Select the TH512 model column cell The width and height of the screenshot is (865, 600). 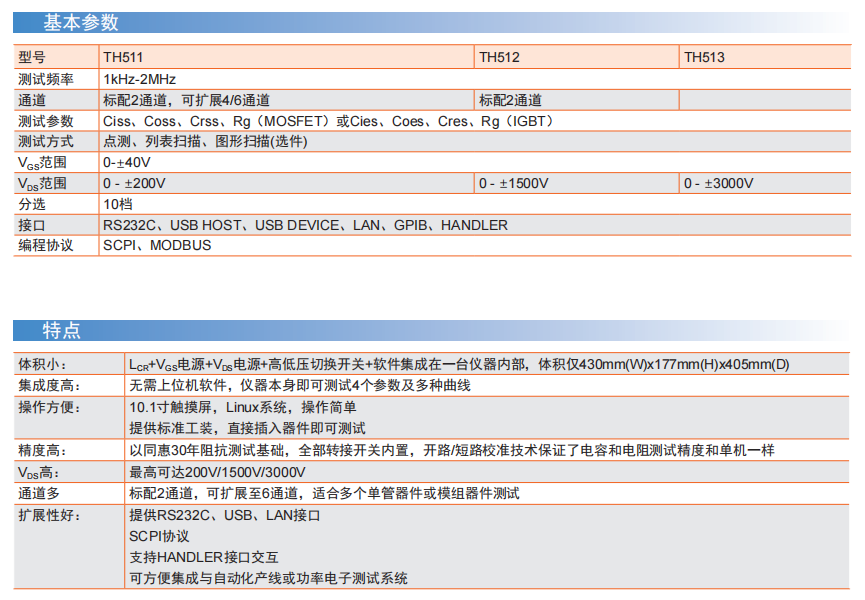499,58
